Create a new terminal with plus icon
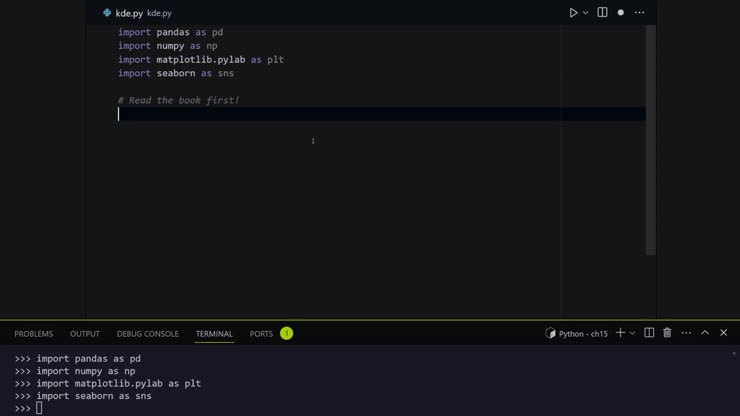 620,333
